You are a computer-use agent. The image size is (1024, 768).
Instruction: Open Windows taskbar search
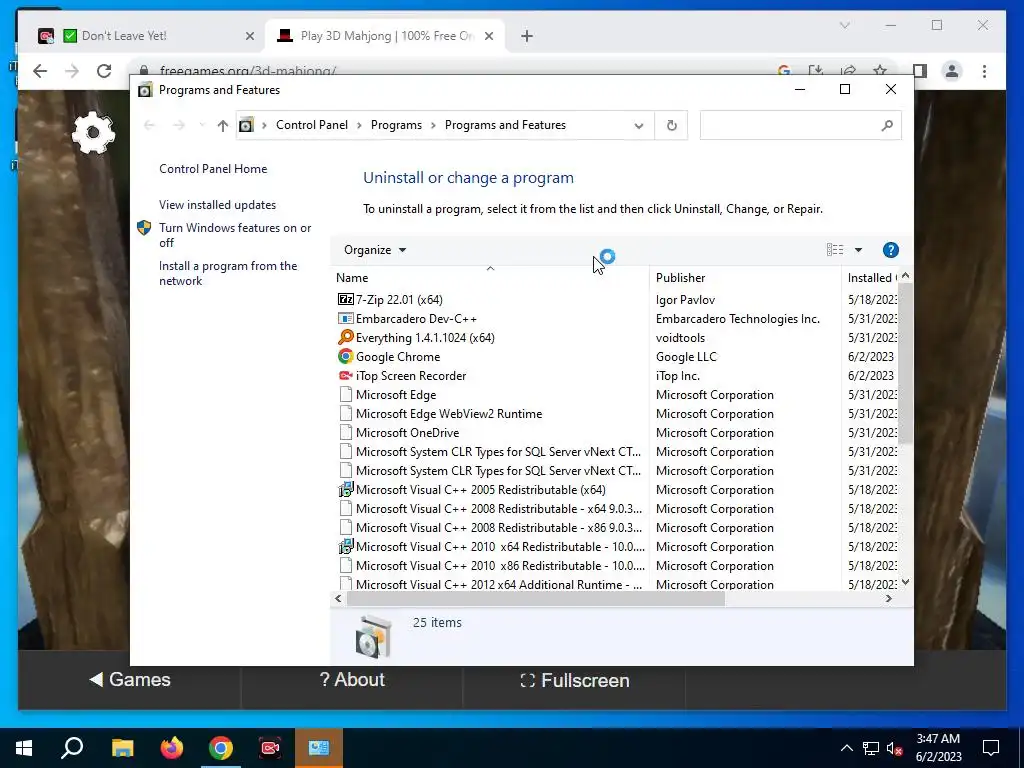(72, 748)
